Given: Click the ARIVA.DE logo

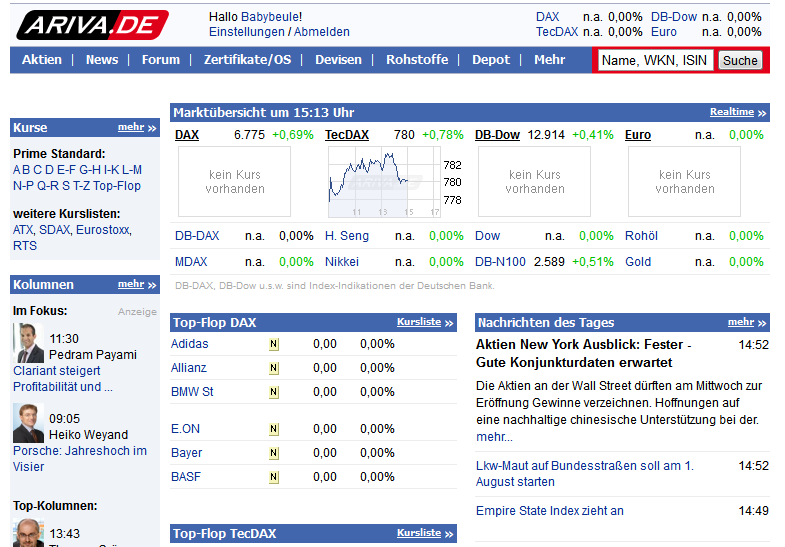Looking at the screenshot, I should 93,25.
